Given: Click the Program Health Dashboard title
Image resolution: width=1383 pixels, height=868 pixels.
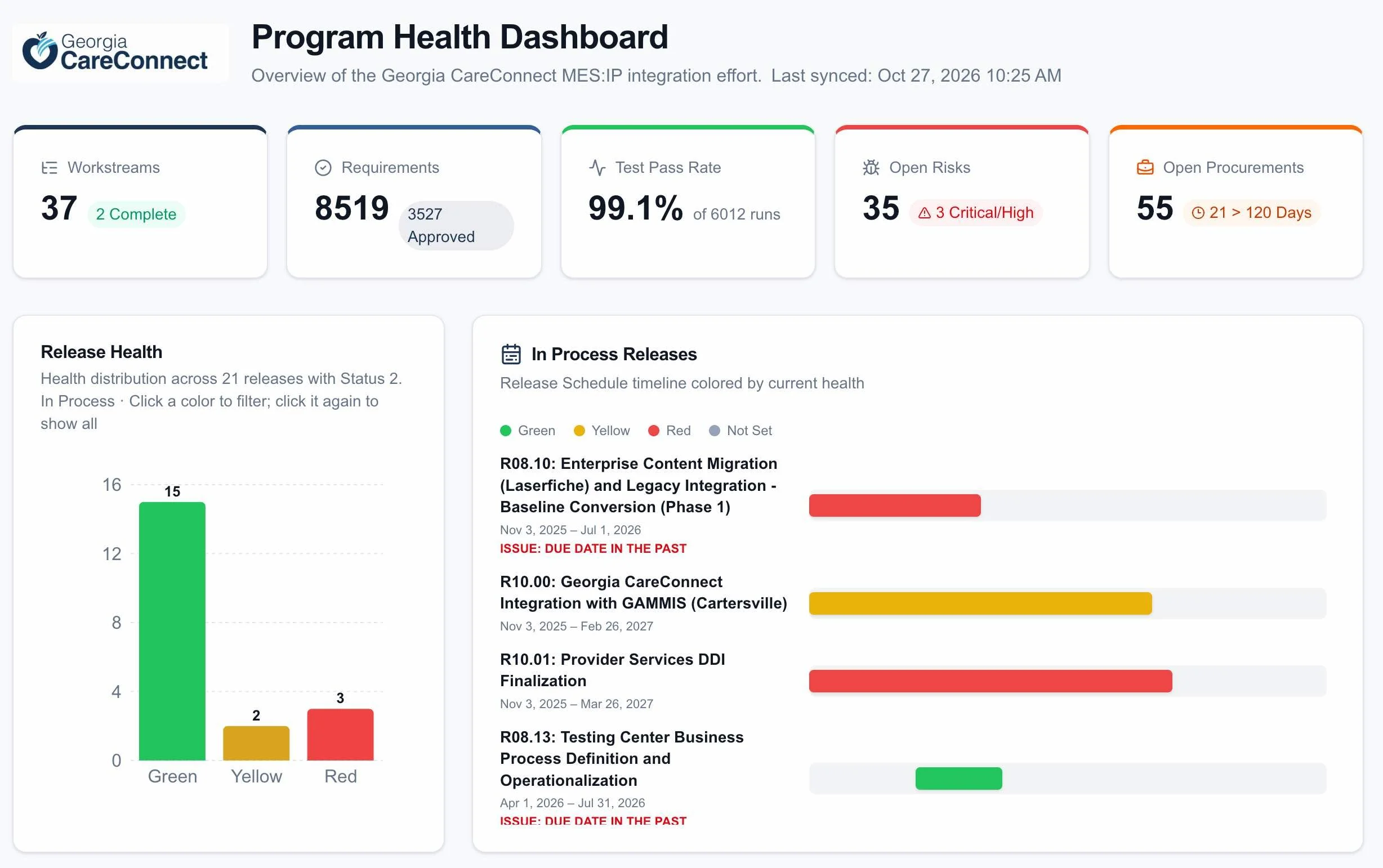Looking at the screenshot, I should click(460, 37).
